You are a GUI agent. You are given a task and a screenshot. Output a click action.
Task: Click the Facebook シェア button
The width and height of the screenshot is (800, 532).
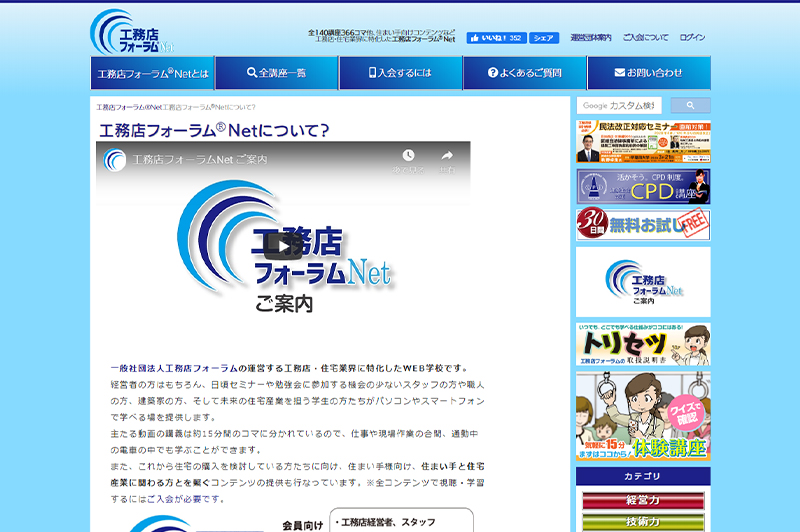pos(544,38)
